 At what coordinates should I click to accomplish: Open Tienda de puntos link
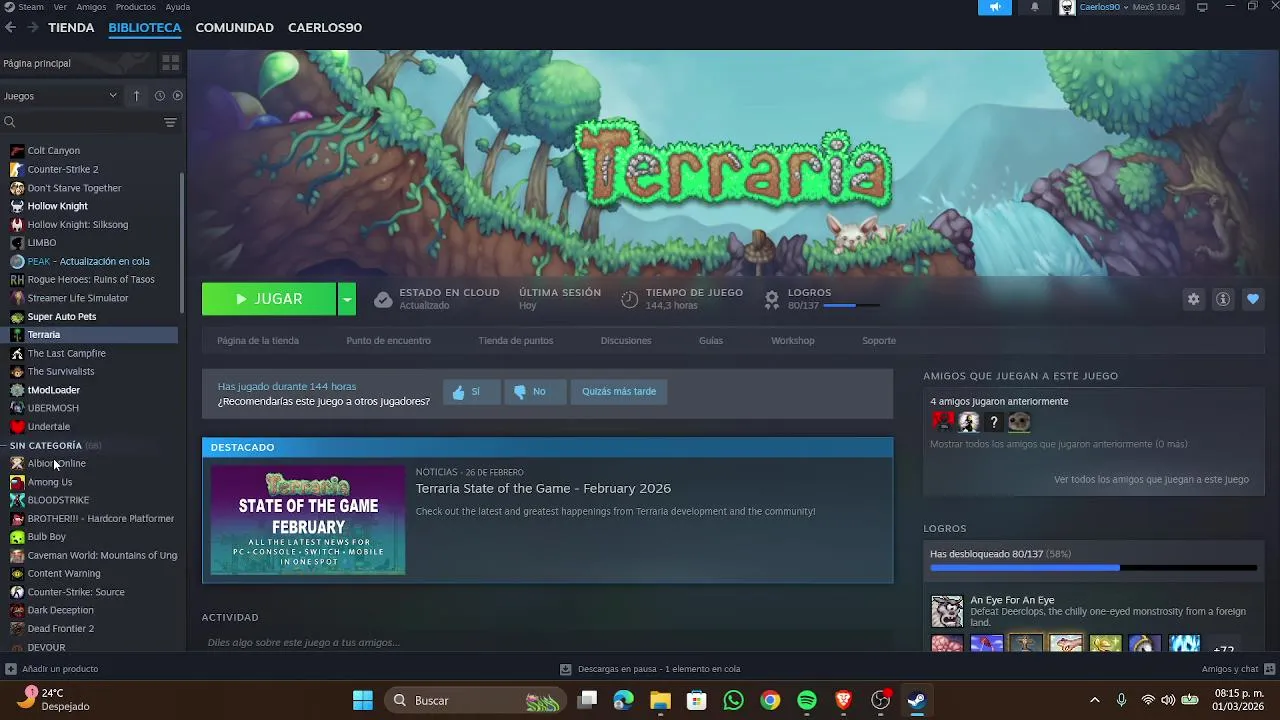pyautogui.click(x=515, y=341)
